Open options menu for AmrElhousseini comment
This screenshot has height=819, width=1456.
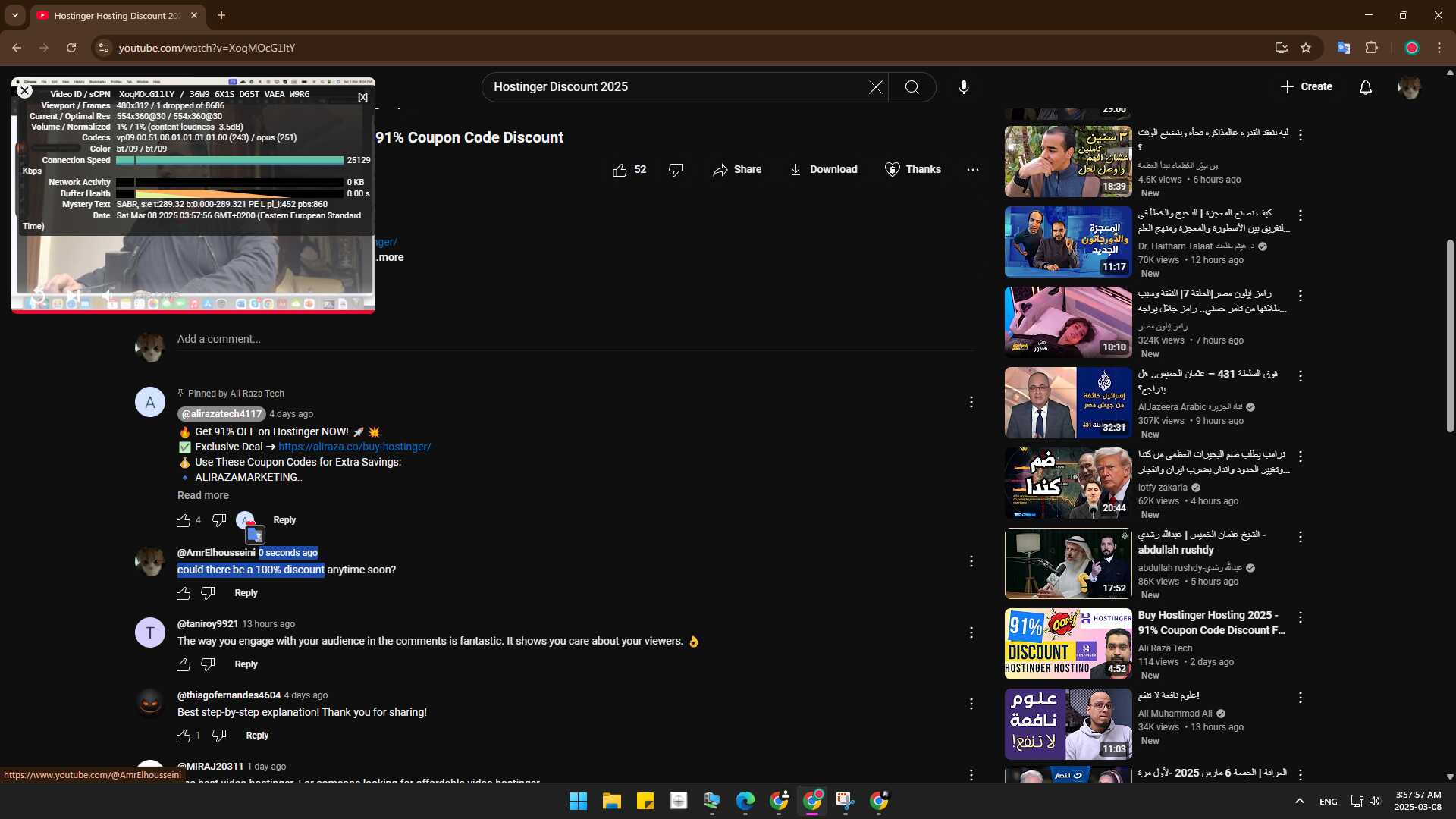[x=971, y=562]
